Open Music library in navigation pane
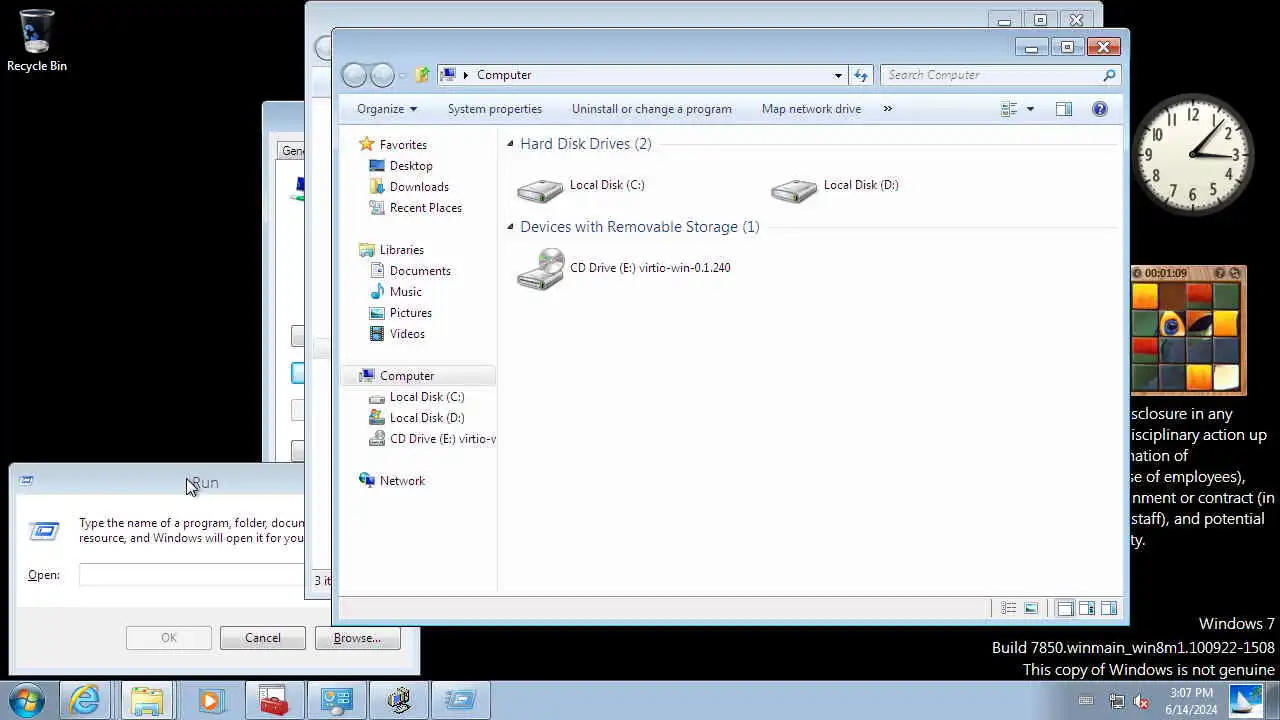The image size is (1280, 720). tap(405, 292)
